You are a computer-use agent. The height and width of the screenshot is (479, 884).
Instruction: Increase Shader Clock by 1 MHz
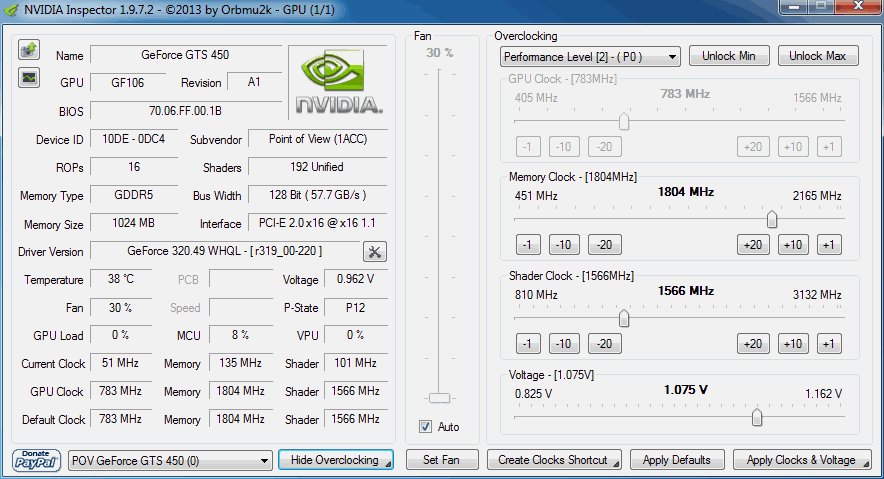(x=829, y=344)
